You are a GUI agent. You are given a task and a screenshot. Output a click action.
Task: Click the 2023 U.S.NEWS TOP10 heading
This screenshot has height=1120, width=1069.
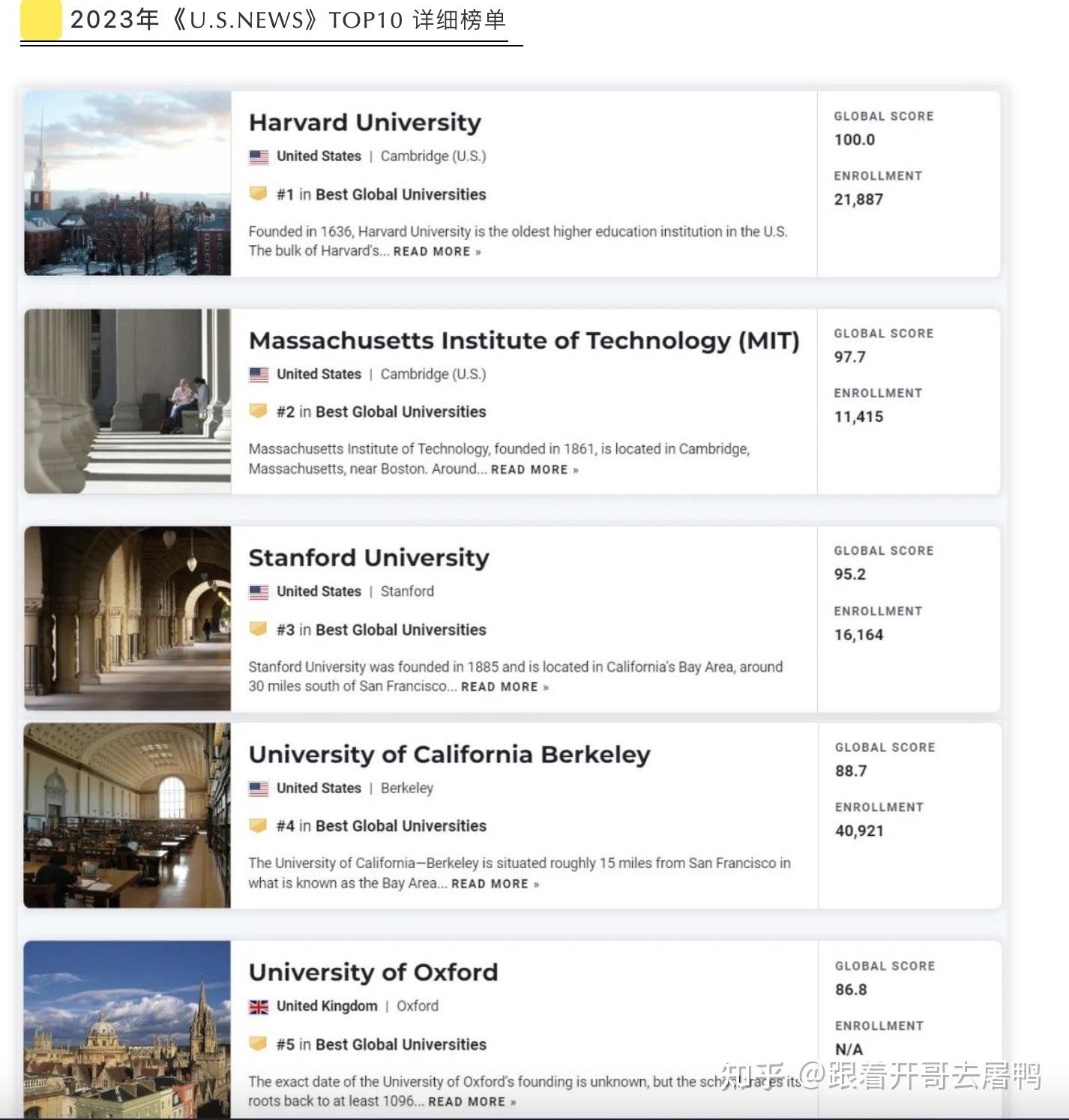pyautogui.click(x=288, y=20)
